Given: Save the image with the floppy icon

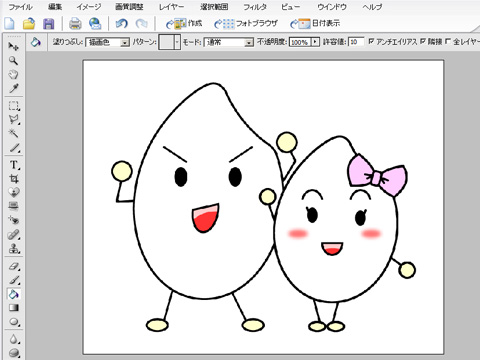Looking at the screenshot, I should [49, 24].
